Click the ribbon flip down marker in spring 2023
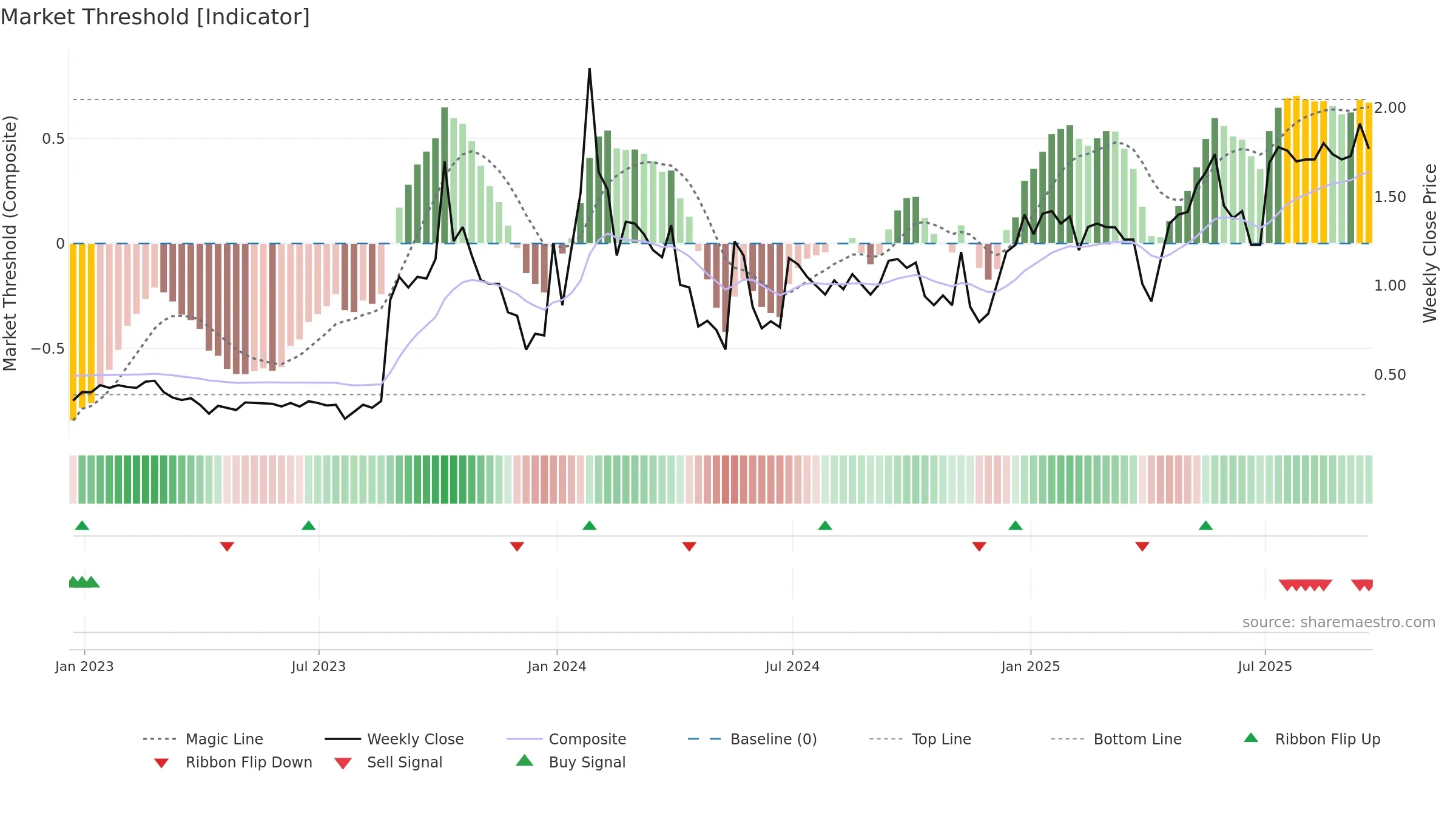 [x=227, y=547]
